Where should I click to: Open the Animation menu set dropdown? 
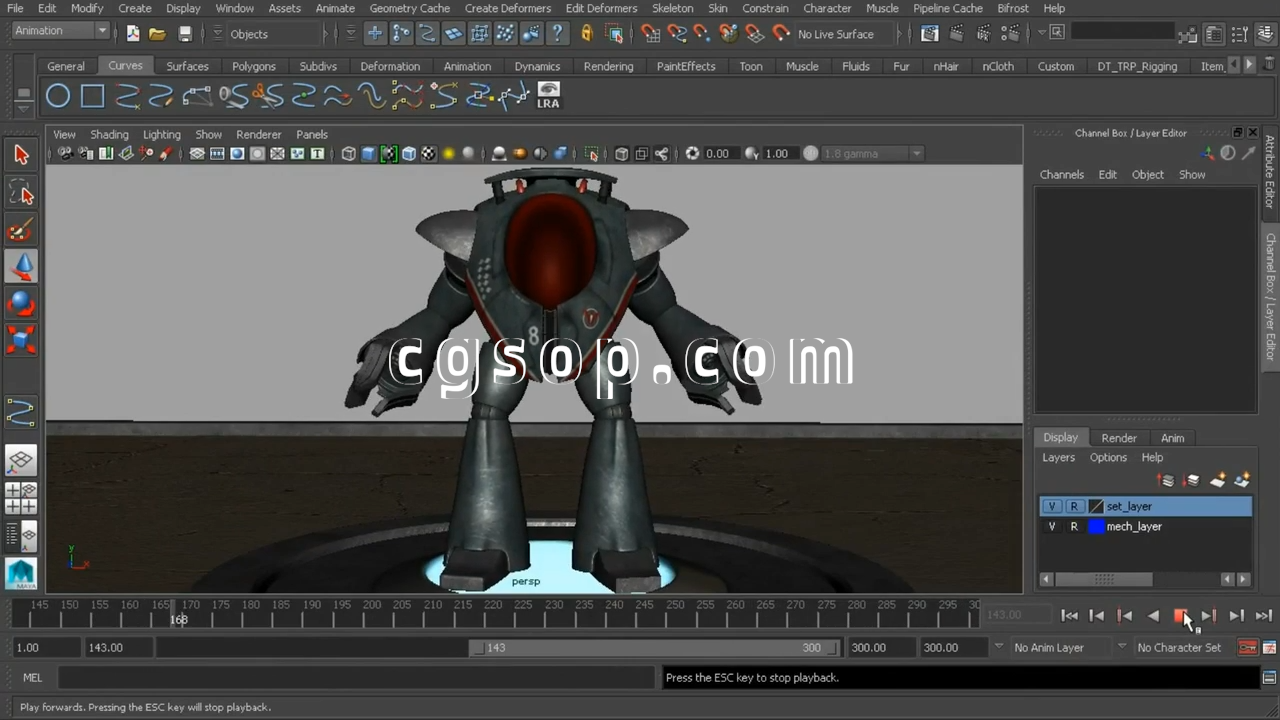(101, 31)
